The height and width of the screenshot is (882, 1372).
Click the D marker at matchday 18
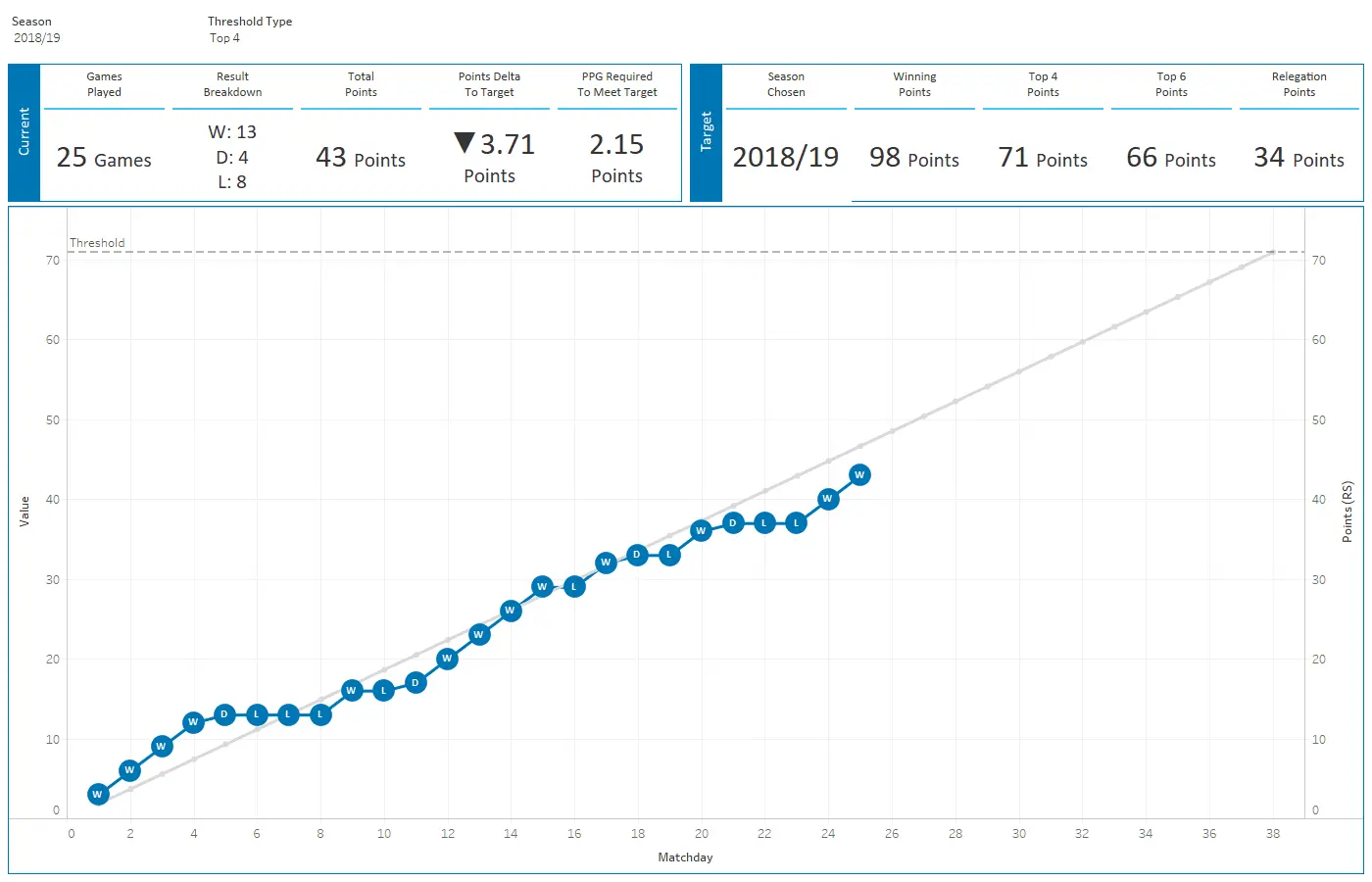coord(637,555)
